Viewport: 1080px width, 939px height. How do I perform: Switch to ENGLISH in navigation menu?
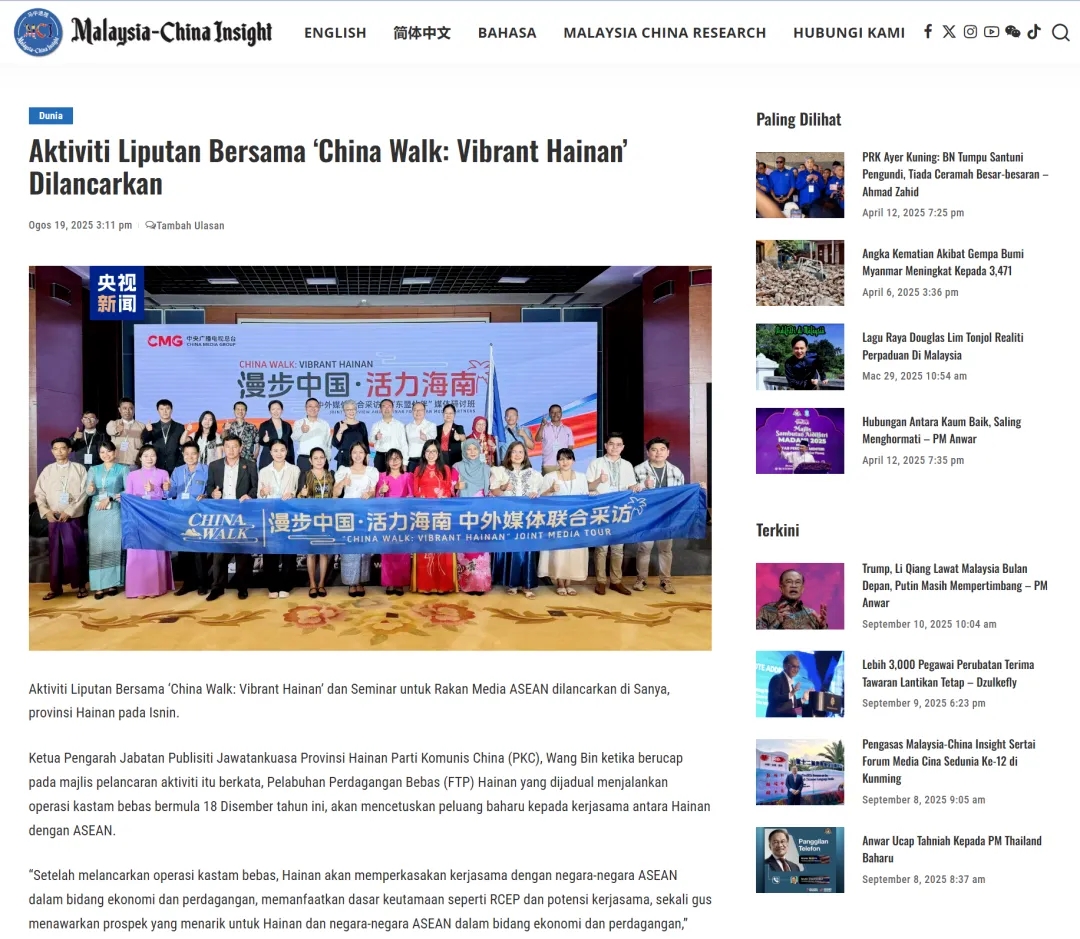coord(335,33)
